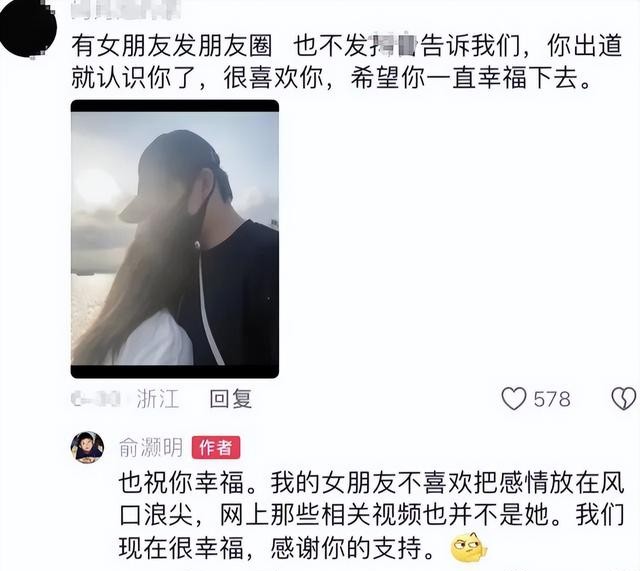Tap the smirking yellow emoji in the reply
640x571 pixels.
tap(469, 547)
